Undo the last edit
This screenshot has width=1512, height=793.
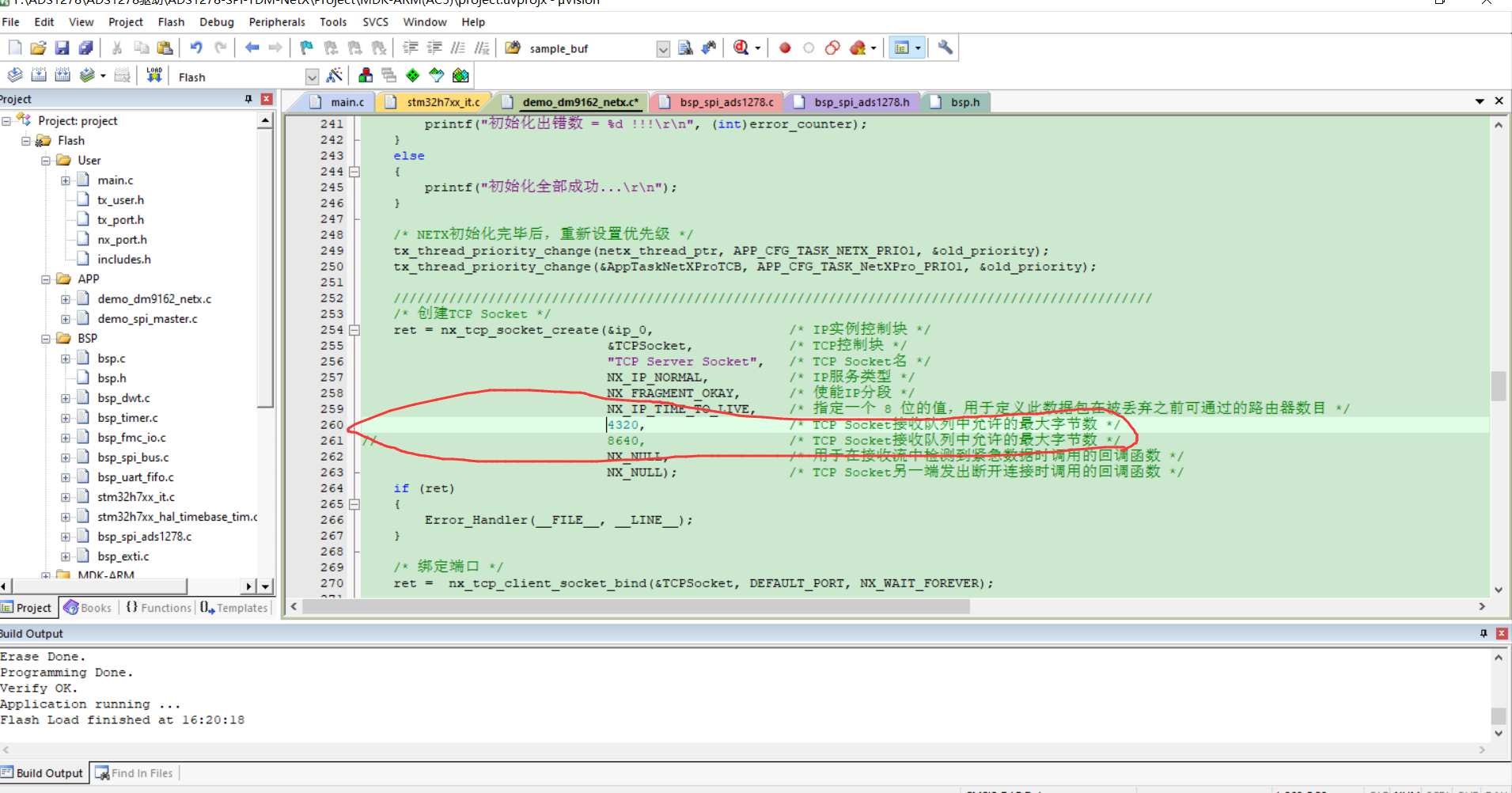(x=196, y=48)
